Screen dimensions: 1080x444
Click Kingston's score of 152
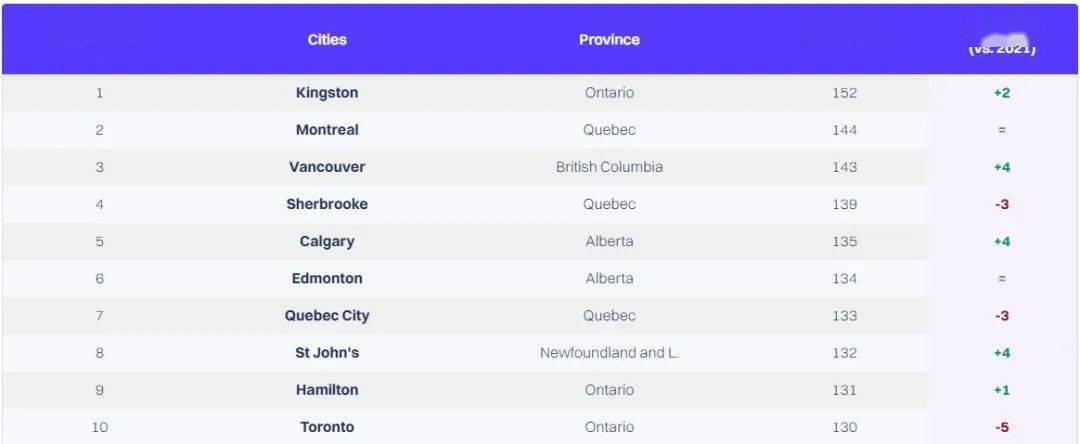click(x=844, y=93)
